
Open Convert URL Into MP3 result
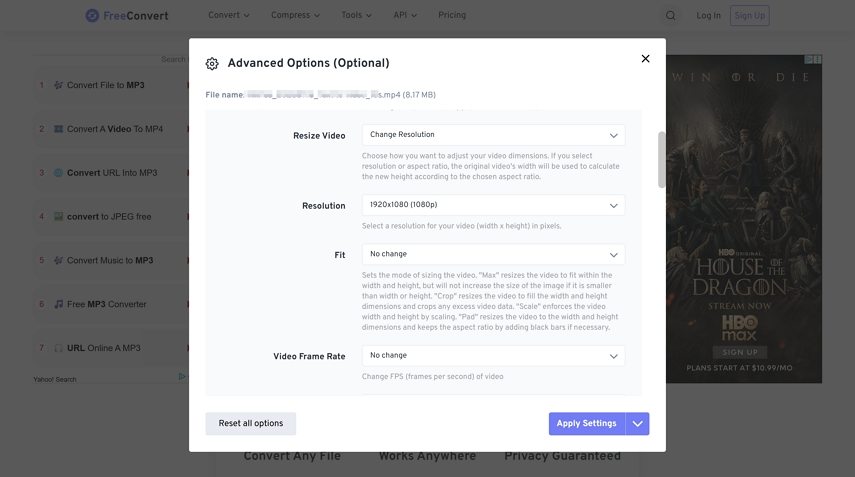(112, 173)
